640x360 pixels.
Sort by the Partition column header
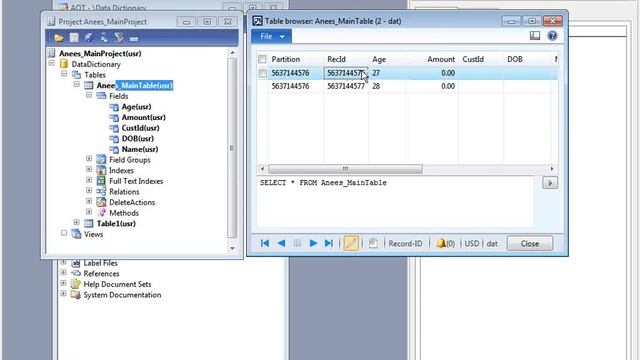coord(296,59)
